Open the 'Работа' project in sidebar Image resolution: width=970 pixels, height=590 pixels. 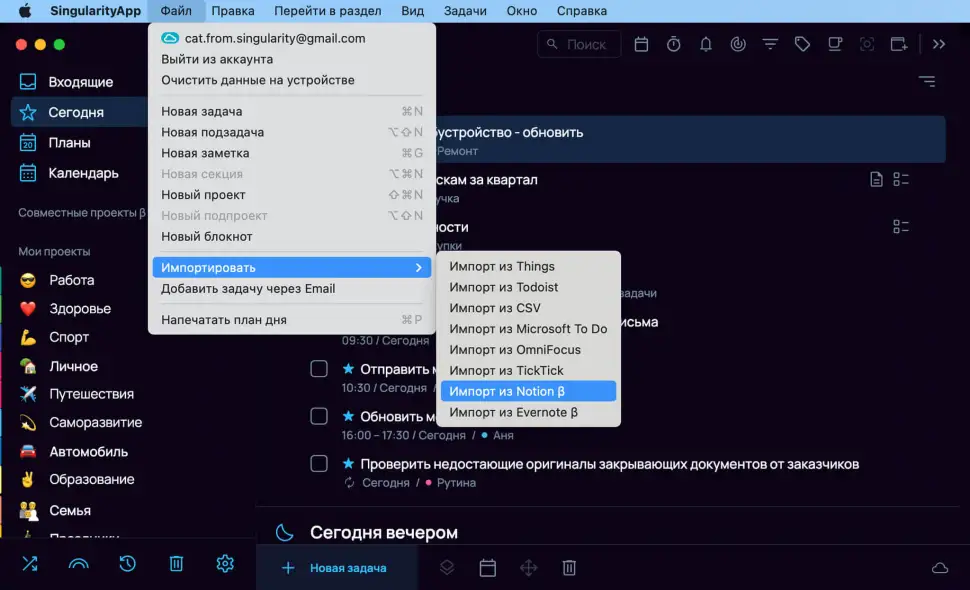(72, 280)
